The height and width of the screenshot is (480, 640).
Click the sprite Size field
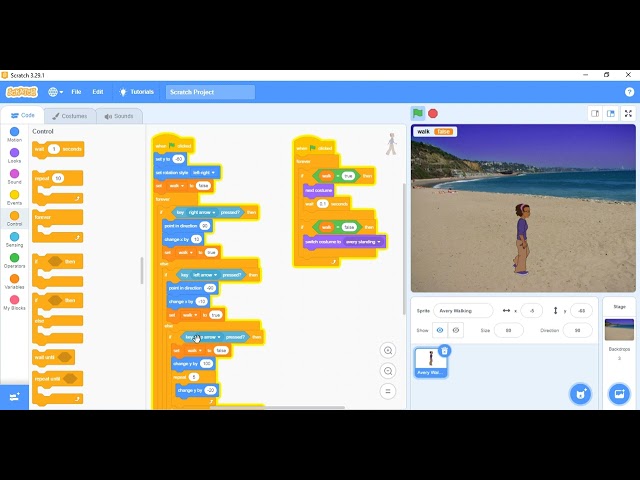click(508, 330)
